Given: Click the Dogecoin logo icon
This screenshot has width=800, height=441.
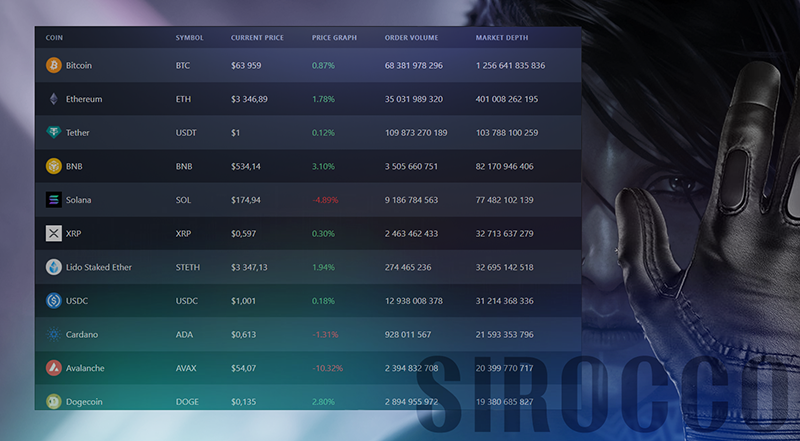Looking at the screenshot, I should [x=54, y=402].
